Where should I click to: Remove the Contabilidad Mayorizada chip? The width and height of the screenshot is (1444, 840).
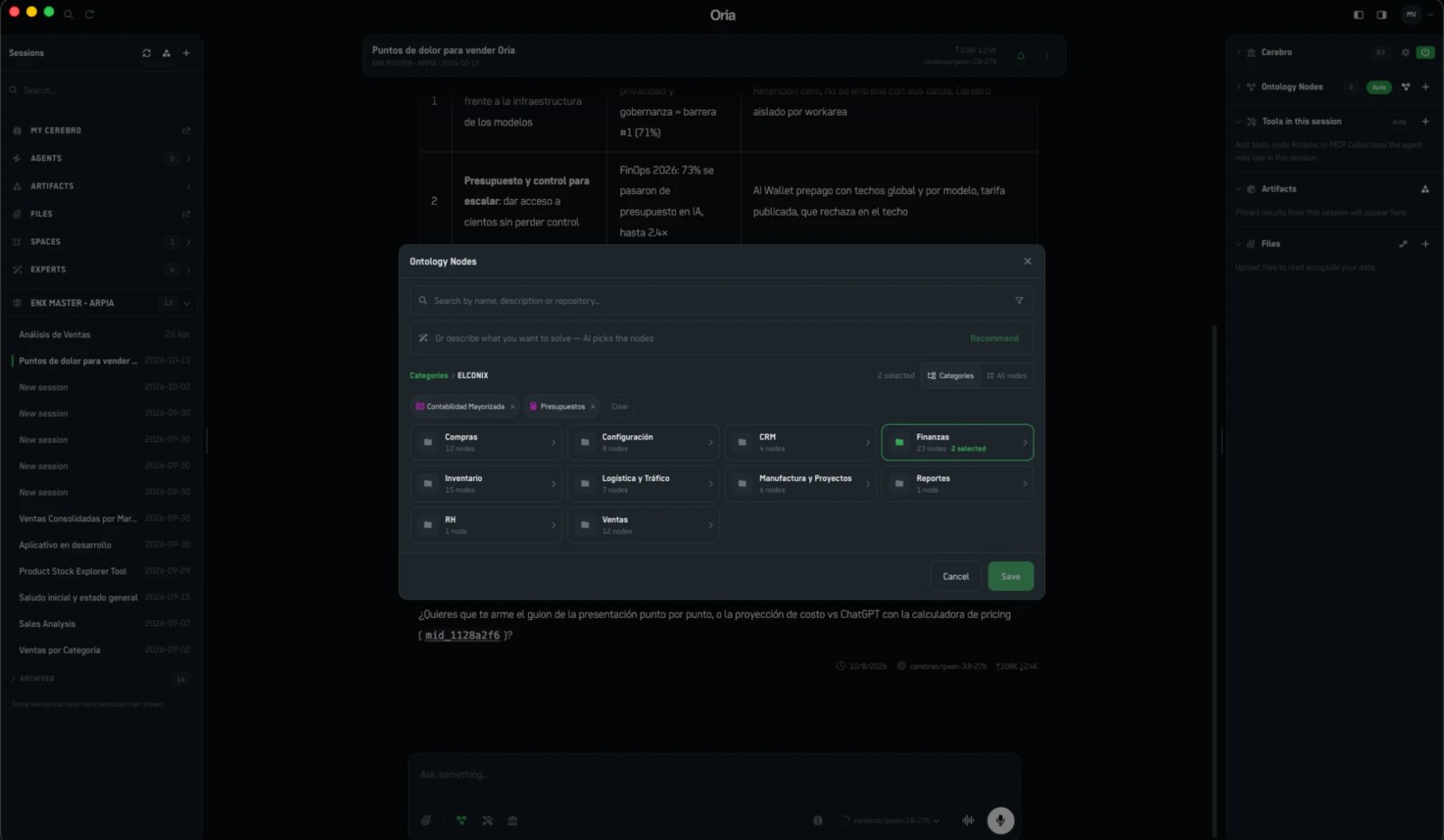(x=513, y=407)
